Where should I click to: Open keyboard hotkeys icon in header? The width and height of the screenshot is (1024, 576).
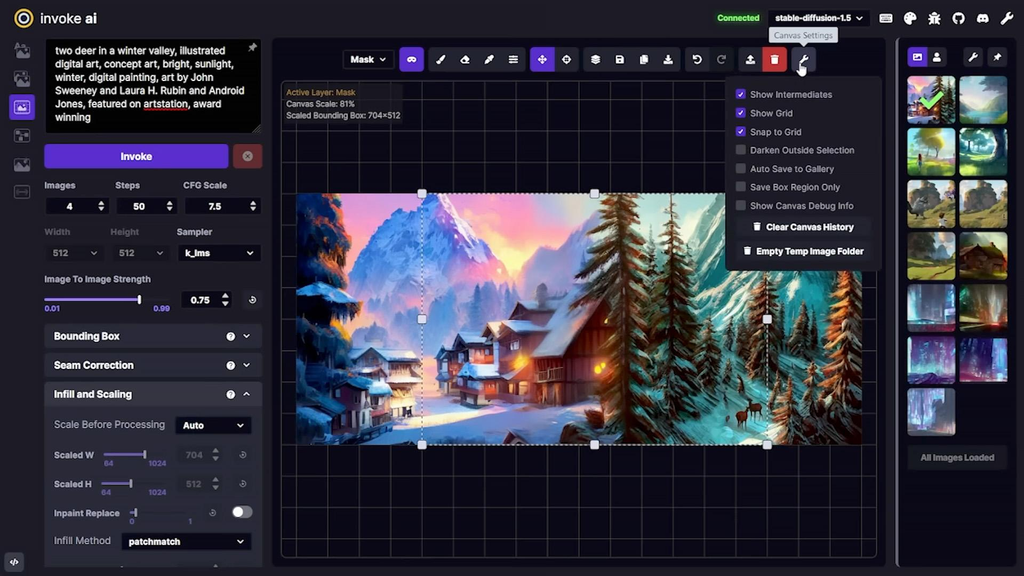coord(886,18)
